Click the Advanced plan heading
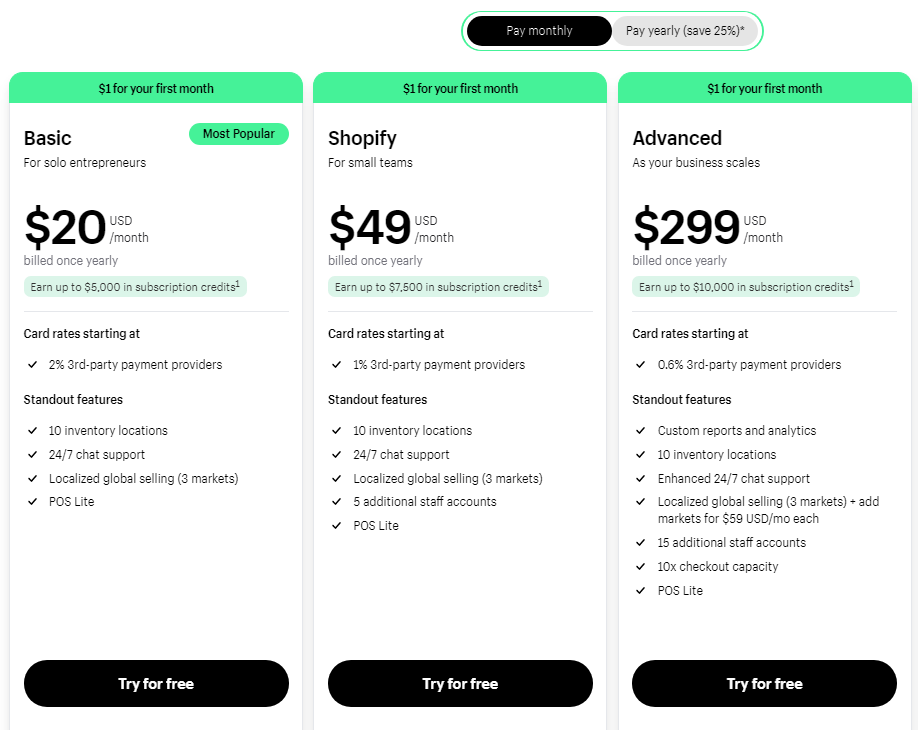Image resolution: width=918 pixels, height=730 pixels. pos(677,138)
